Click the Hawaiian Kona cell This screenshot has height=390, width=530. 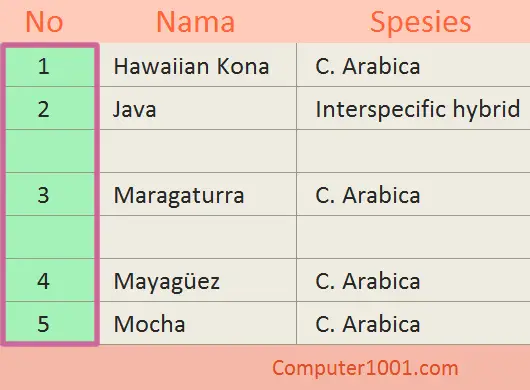point(198,65)
